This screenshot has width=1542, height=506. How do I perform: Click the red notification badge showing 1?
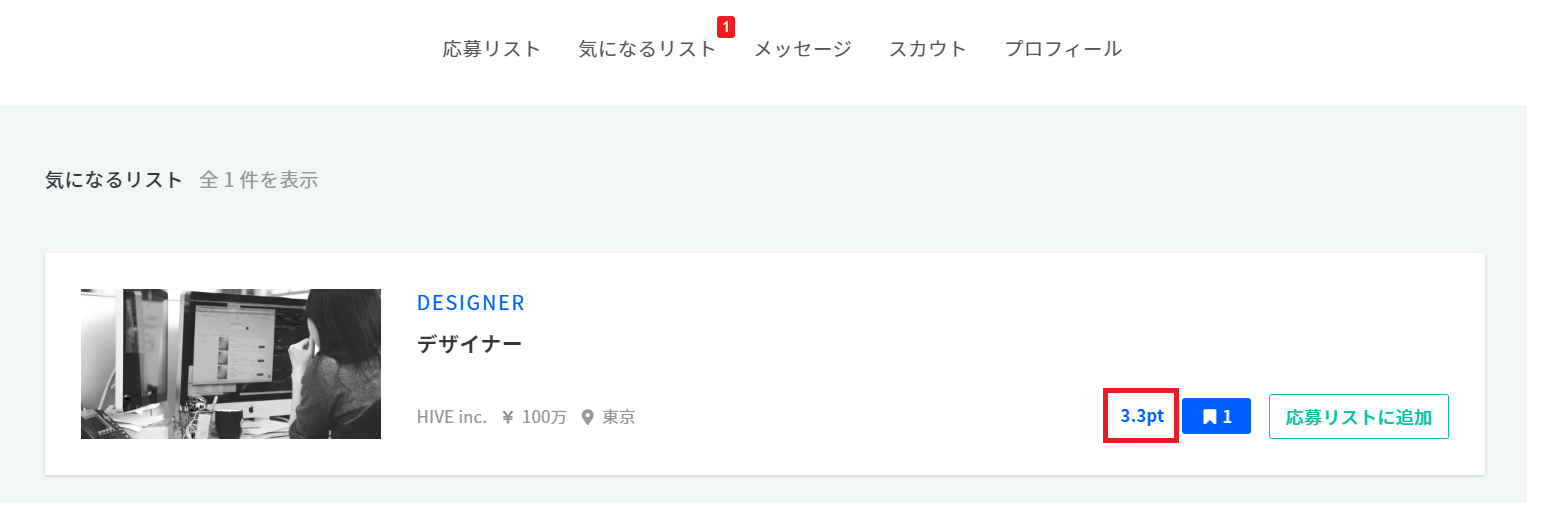tap(726, 27)
